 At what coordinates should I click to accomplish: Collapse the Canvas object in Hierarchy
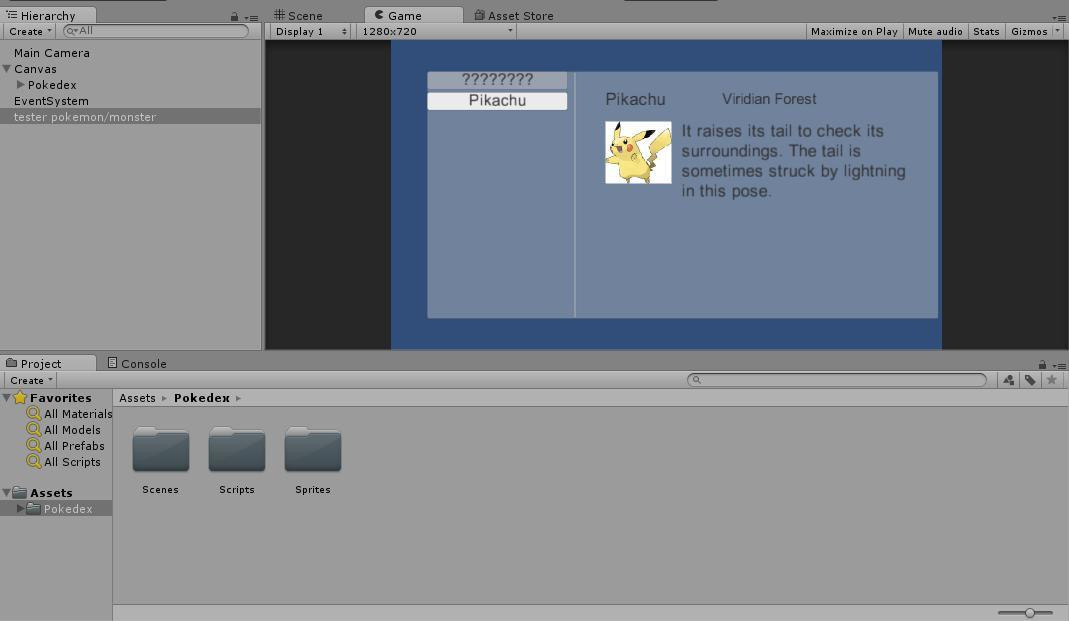(7, 69)
